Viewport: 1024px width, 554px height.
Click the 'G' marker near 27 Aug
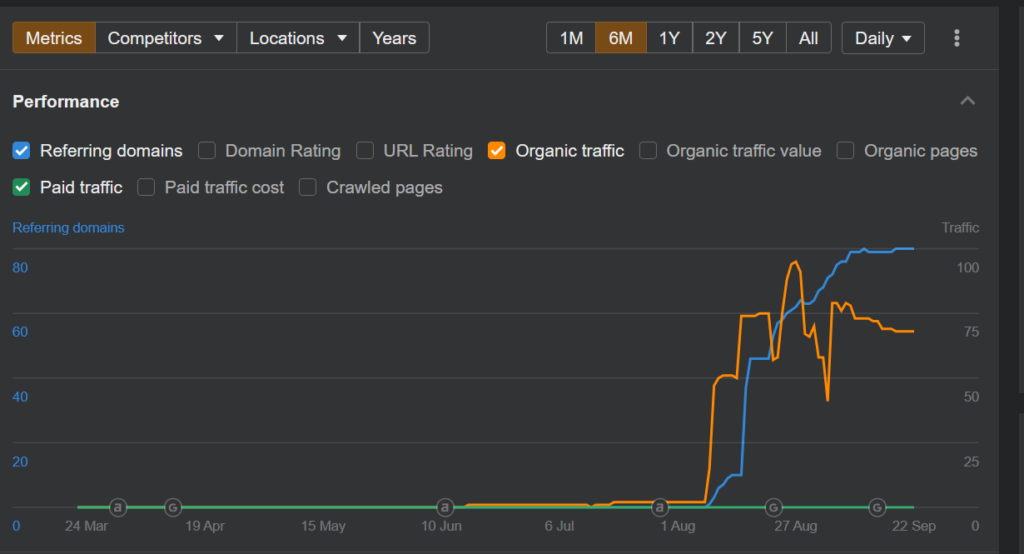773,507
